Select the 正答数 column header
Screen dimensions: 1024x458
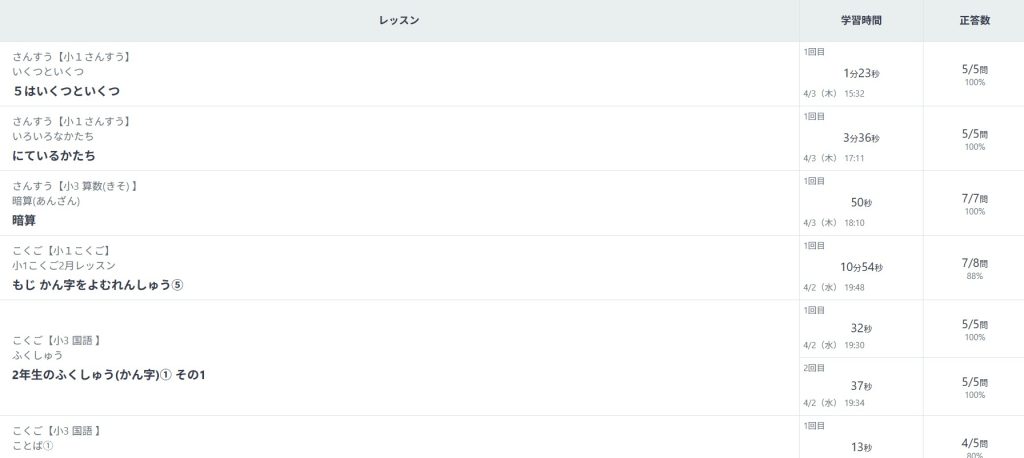pos(973,20)
